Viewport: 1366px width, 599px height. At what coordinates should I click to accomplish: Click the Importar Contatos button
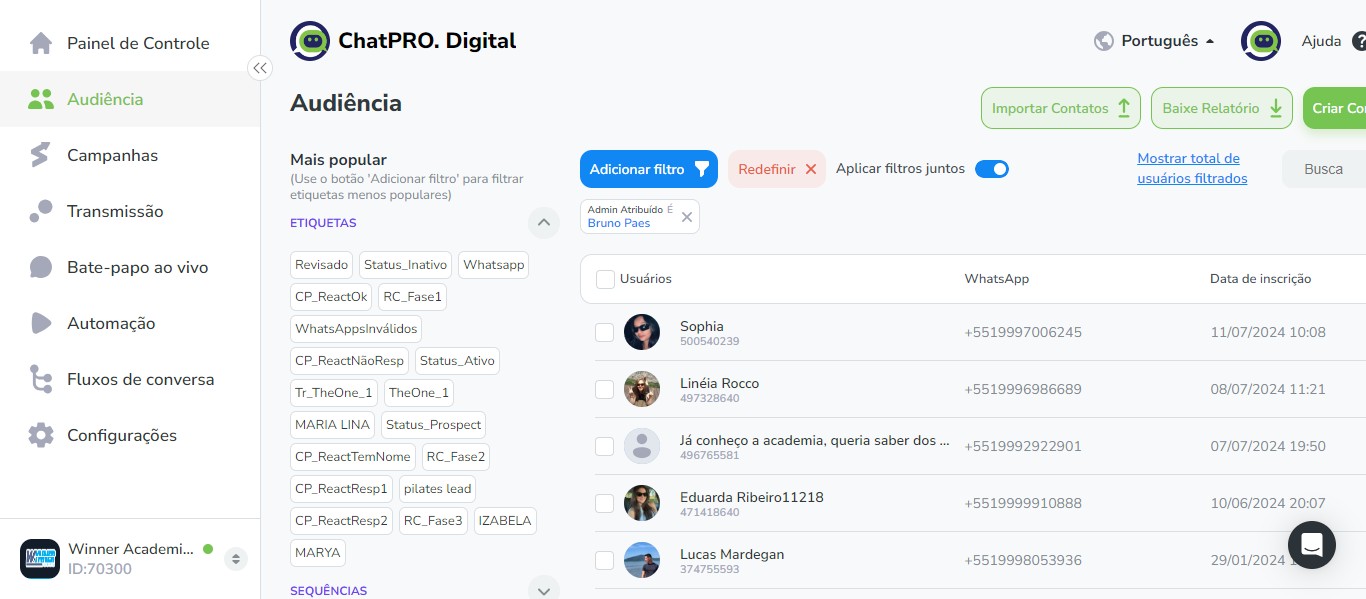tap(1061, 108)
